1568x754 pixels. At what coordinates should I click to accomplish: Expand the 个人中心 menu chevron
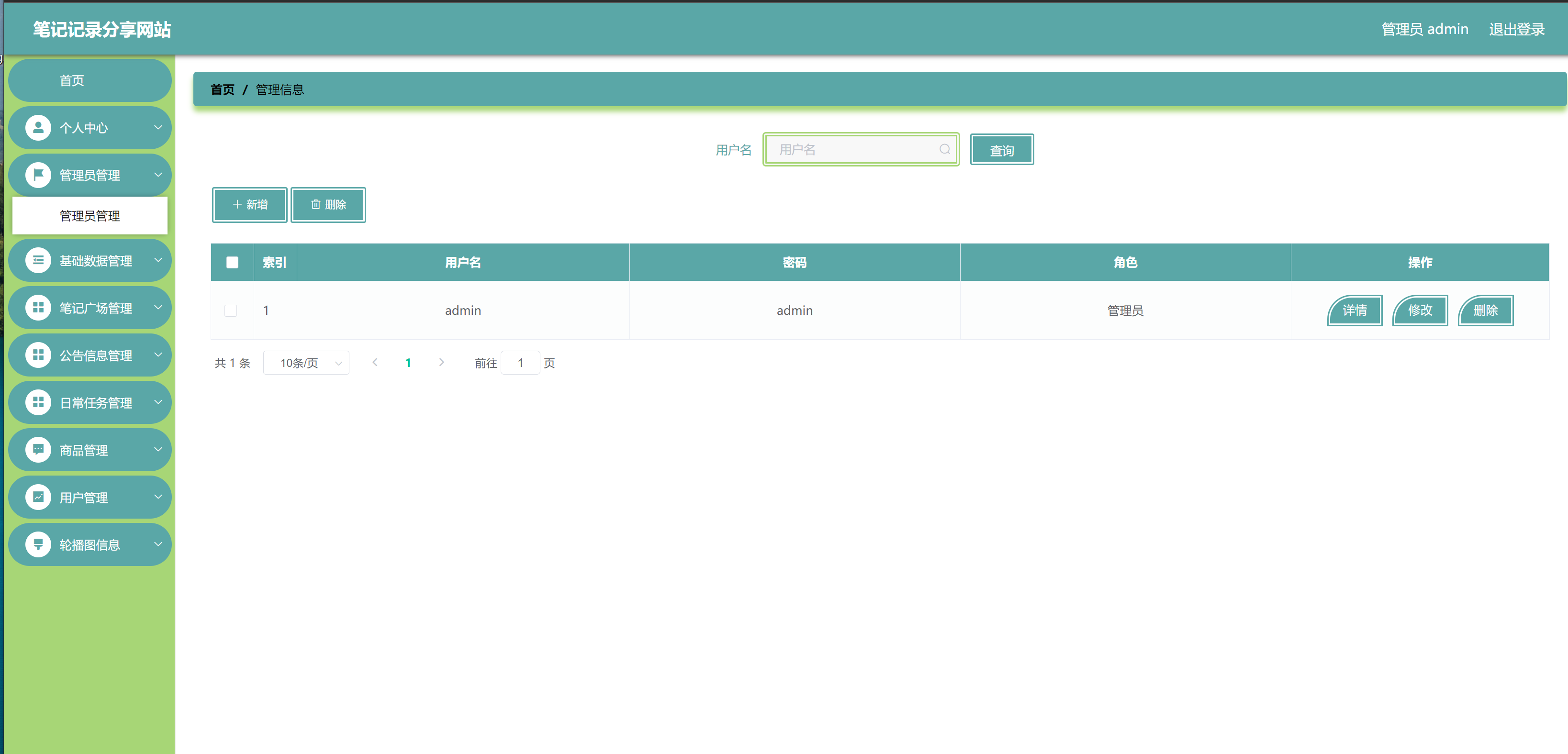(x=158, y=128)
